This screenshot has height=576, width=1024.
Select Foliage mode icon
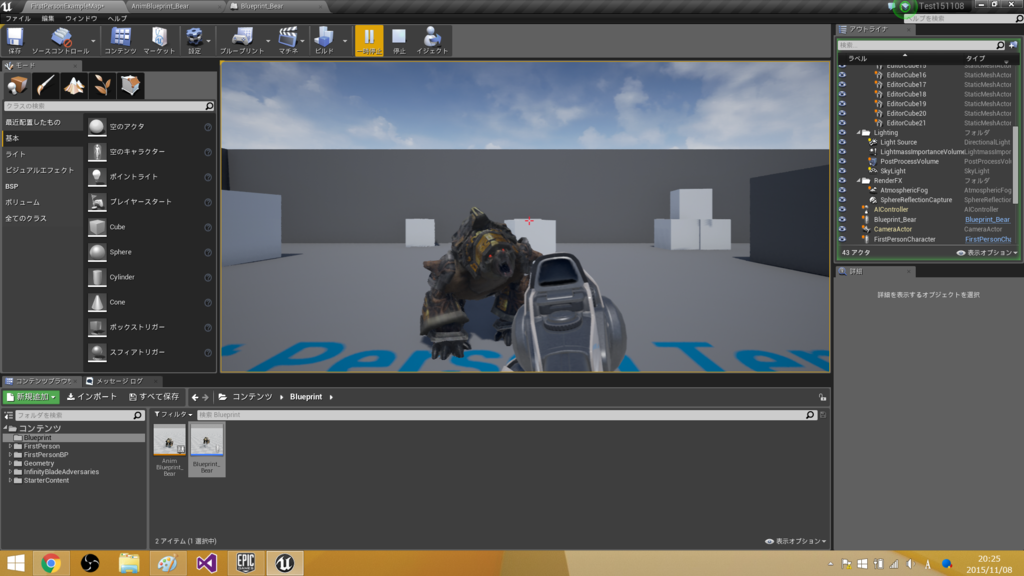click(103, 85)
